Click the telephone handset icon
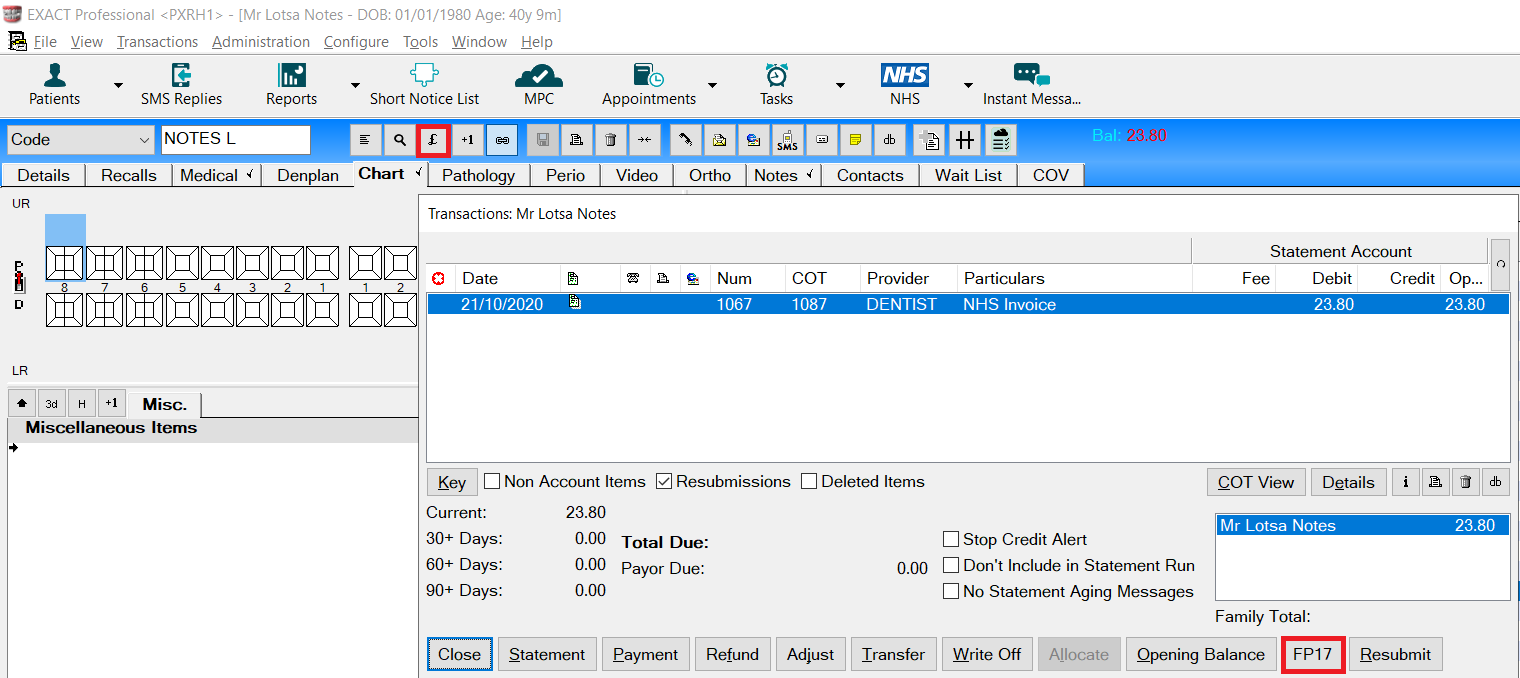The image size is (1520, 678). pyautogui.click(x=685, y=141)
